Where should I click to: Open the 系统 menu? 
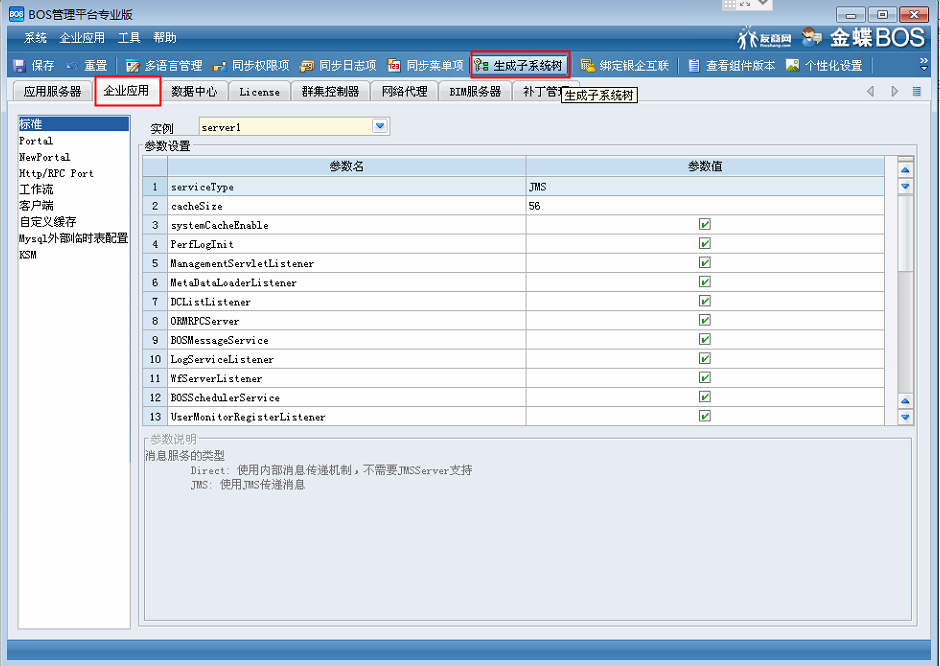click(x=35, y=38)
